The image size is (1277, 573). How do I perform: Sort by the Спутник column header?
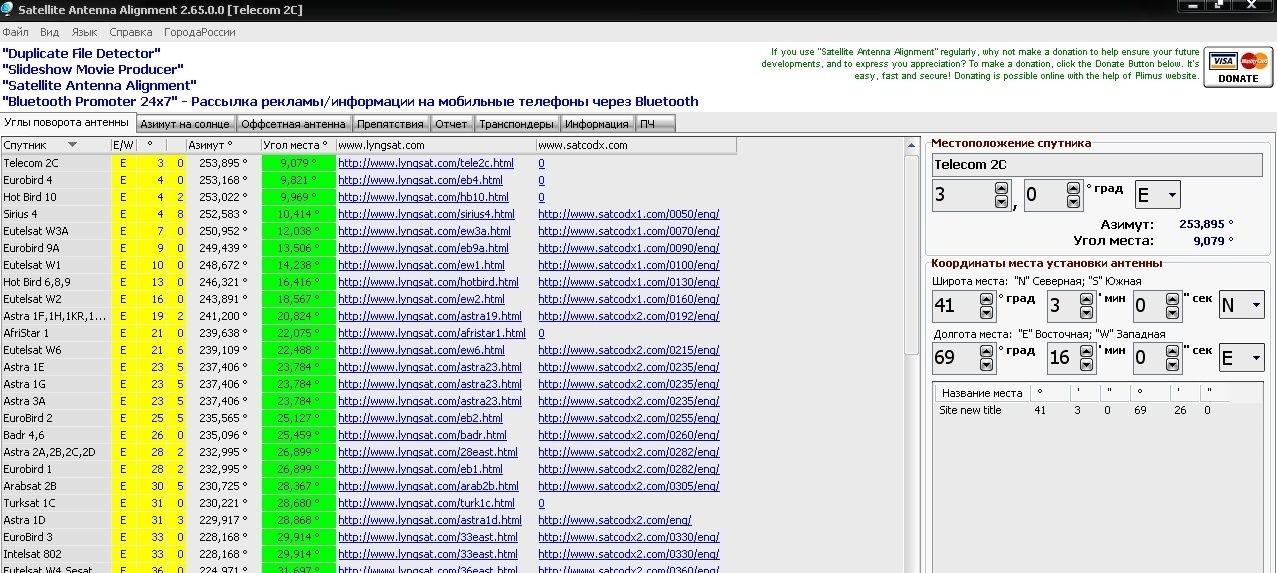click(55, 146)
